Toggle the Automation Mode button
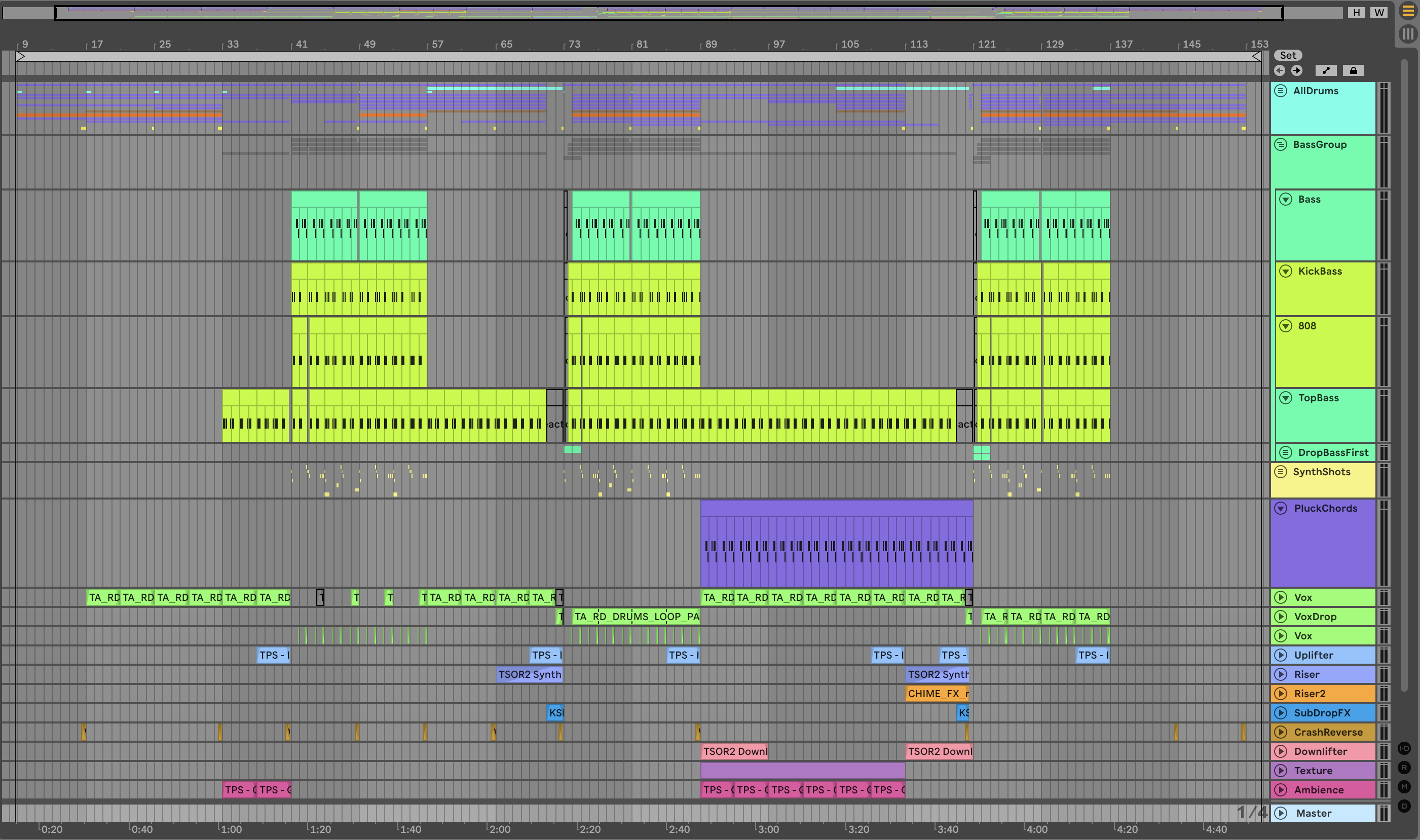The image size is (1420, 840). (1326, 70)
